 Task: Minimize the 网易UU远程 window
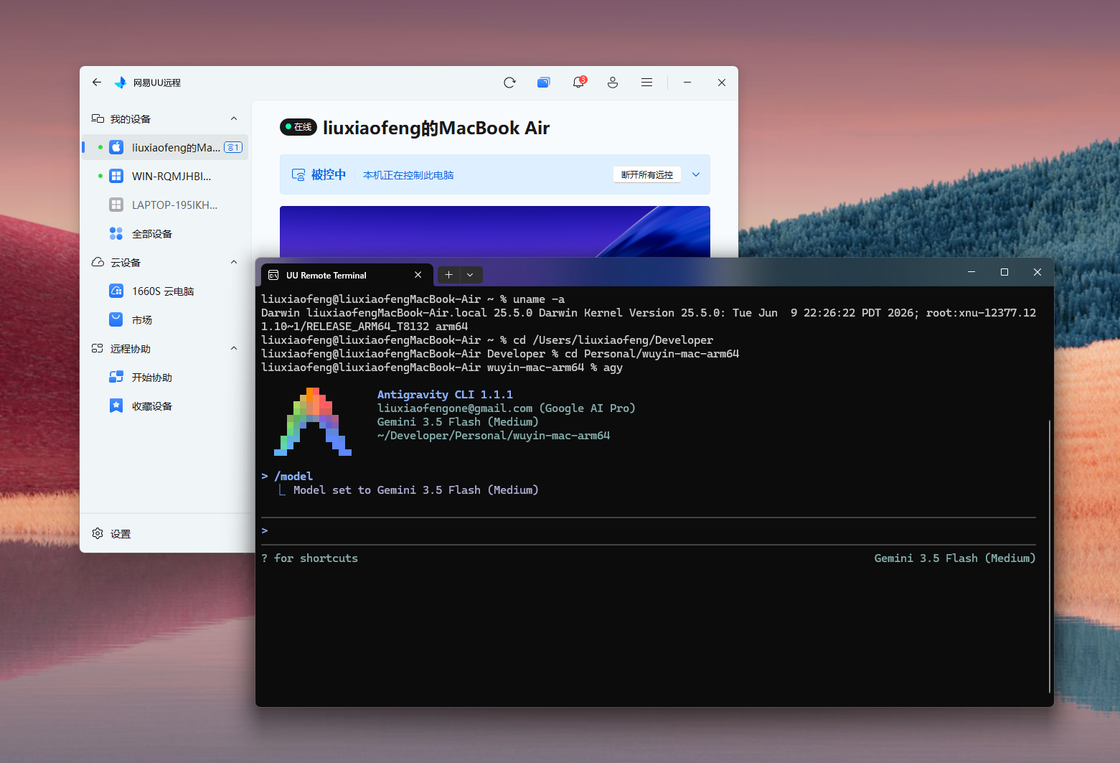pos(687,82)
